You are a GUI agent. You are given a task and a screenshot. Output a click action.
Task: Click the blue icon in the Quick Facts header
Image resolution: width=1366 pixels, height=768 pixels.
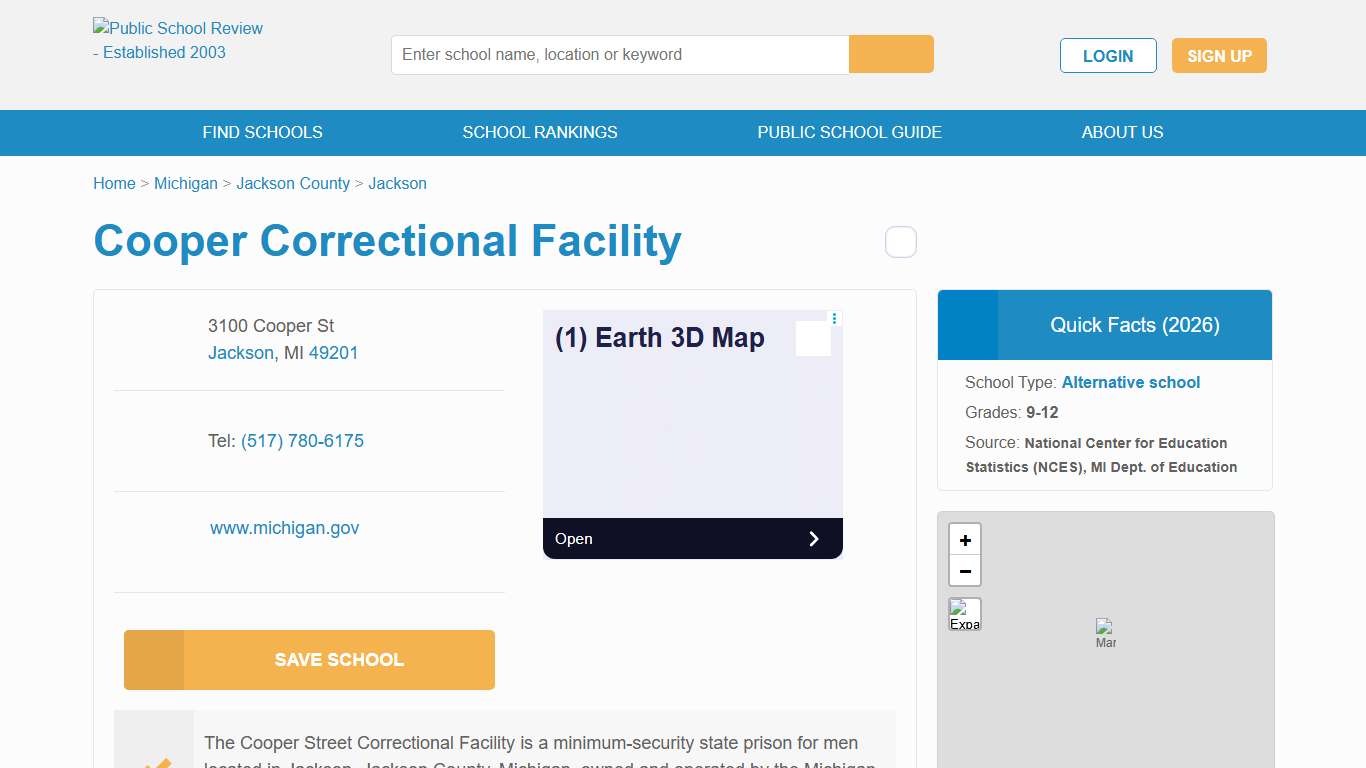click(966, 324)
